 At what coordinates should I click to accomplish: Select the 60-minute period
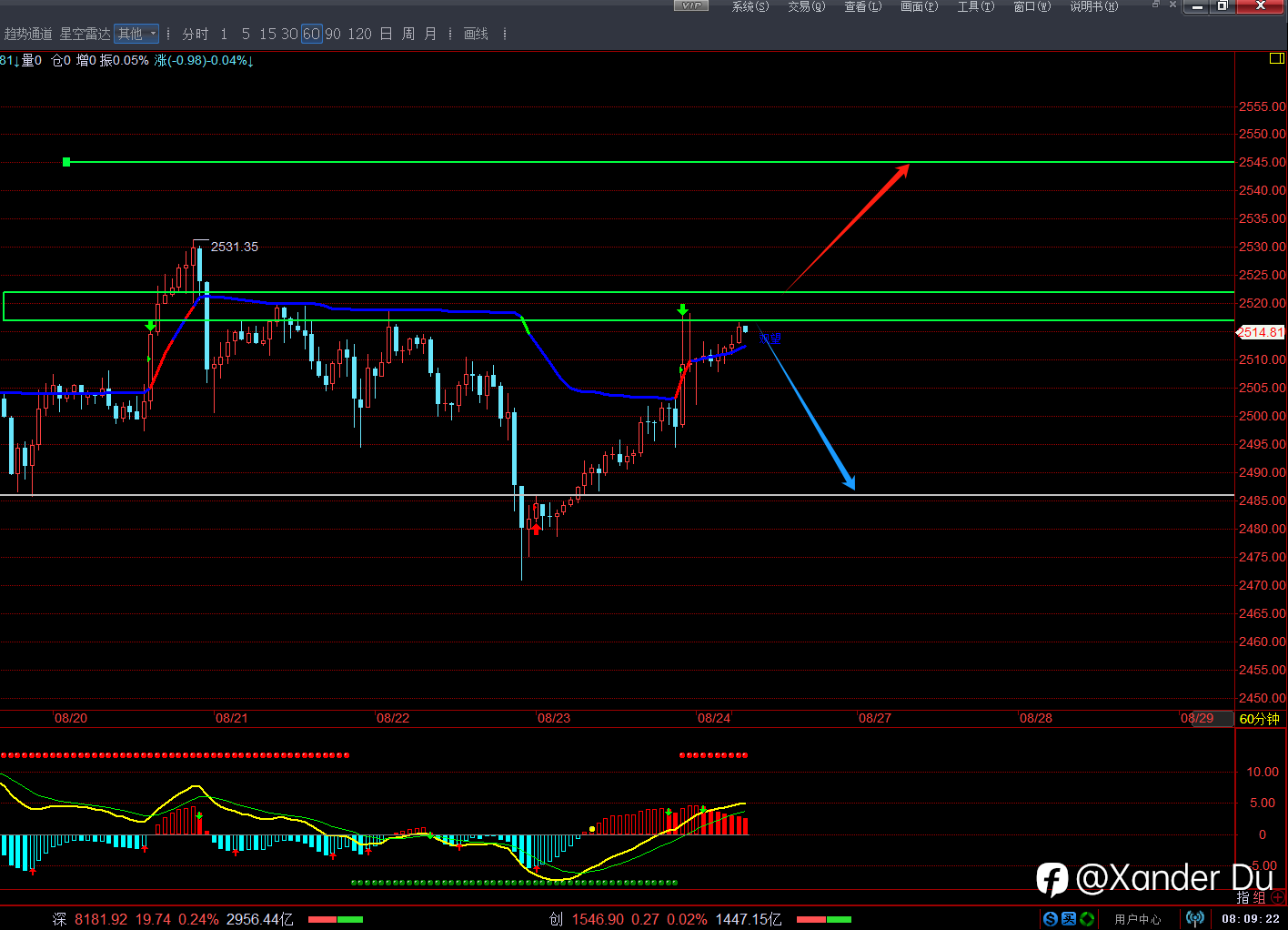[x=312, y=34]
